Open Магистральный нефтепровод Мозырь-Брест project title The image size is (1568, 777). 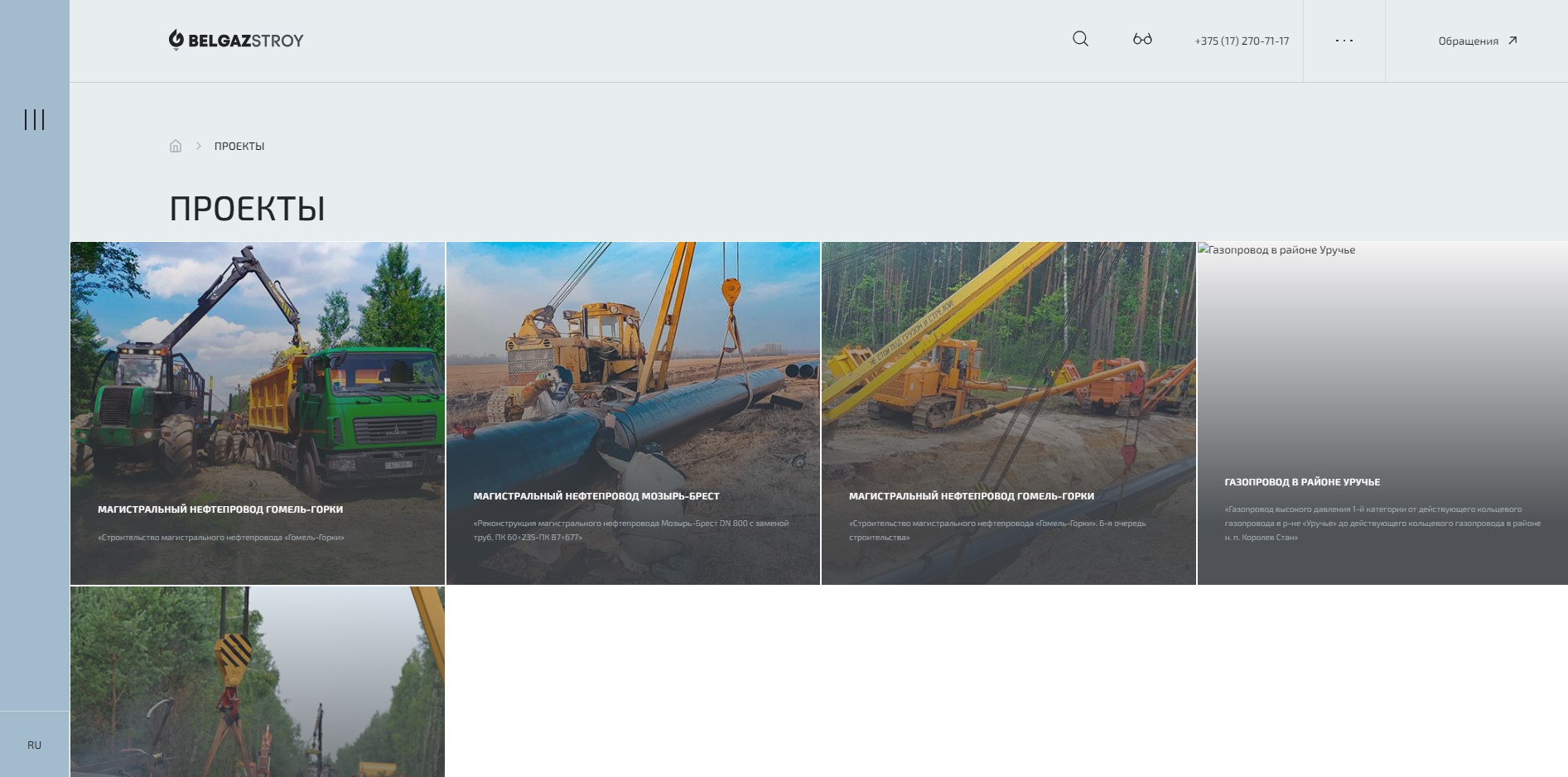click(x=596, y=496)
